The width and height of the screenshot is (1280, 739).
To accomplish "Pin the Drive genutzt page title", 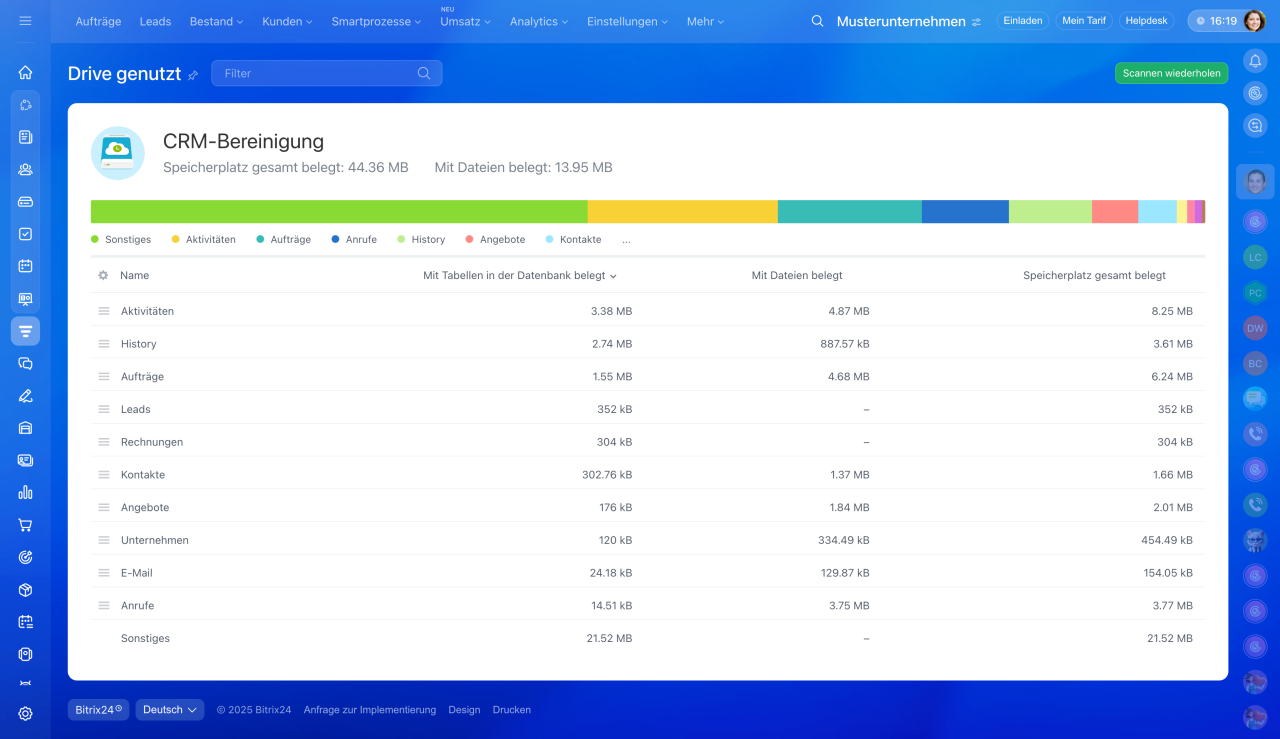I will click(193, 75).
